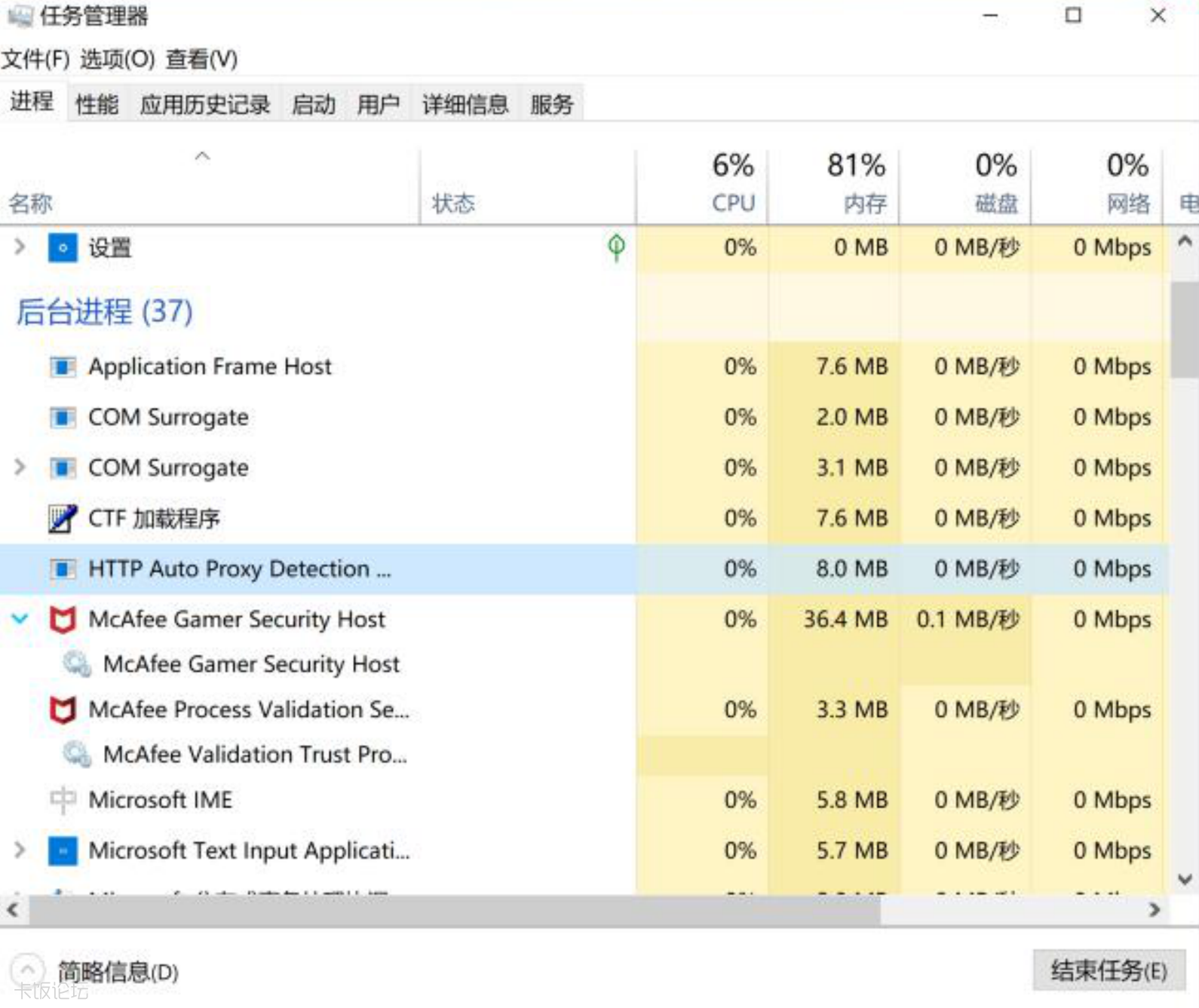
Task: Sort by the 内存 column header
Action: (833, 185)
